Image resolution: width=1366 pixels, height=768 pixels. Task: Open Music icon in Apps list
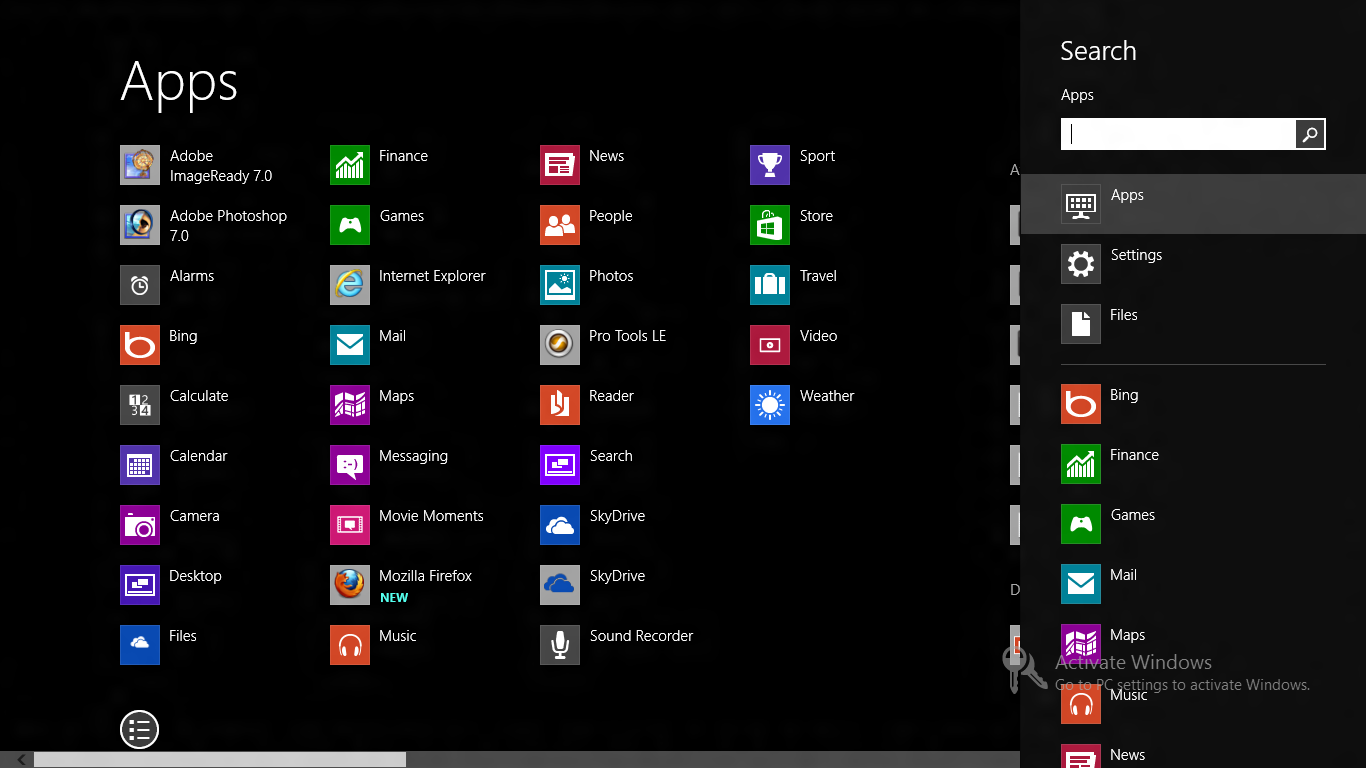350,645
